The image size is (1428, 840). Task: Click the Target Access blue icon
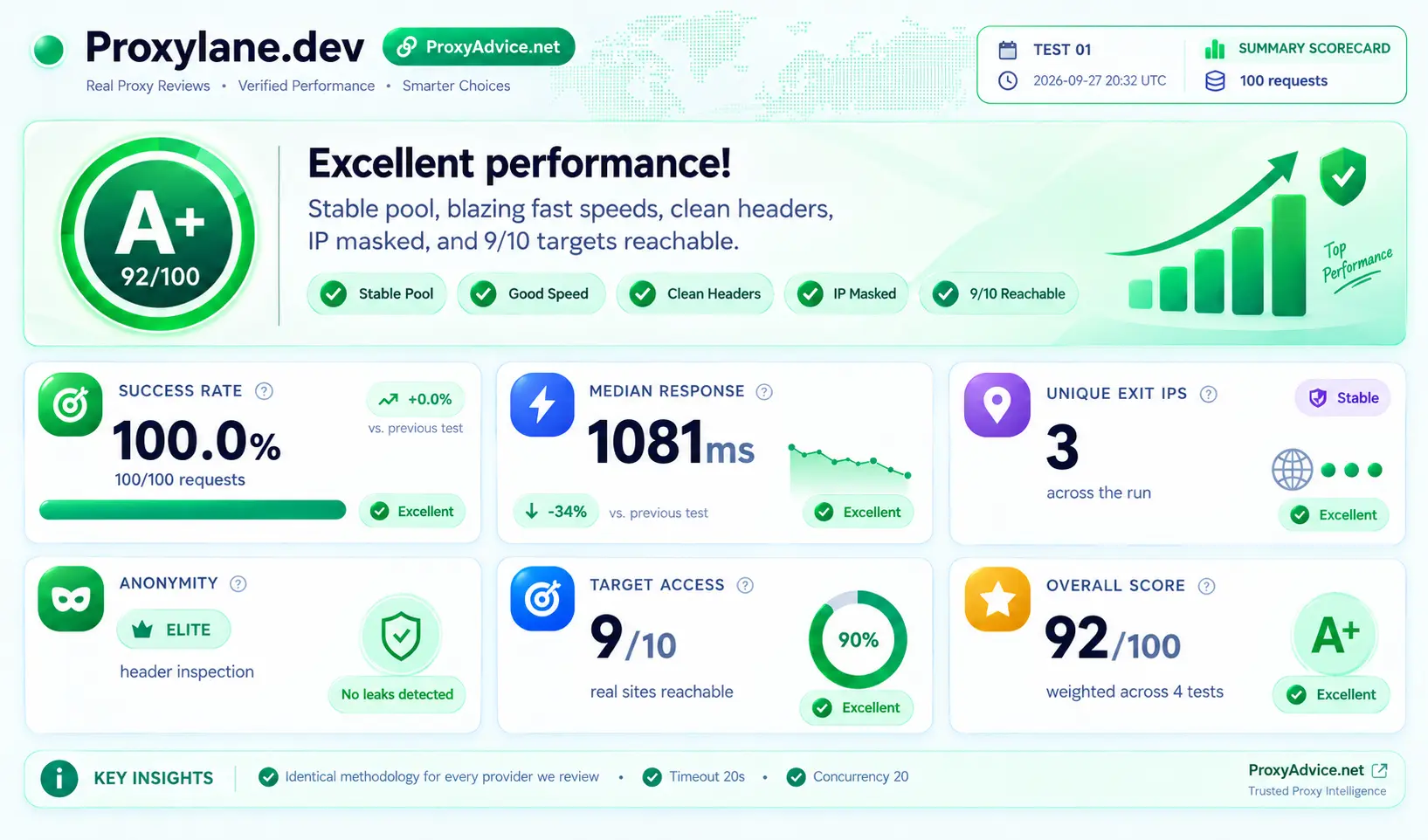pos(542,598)
